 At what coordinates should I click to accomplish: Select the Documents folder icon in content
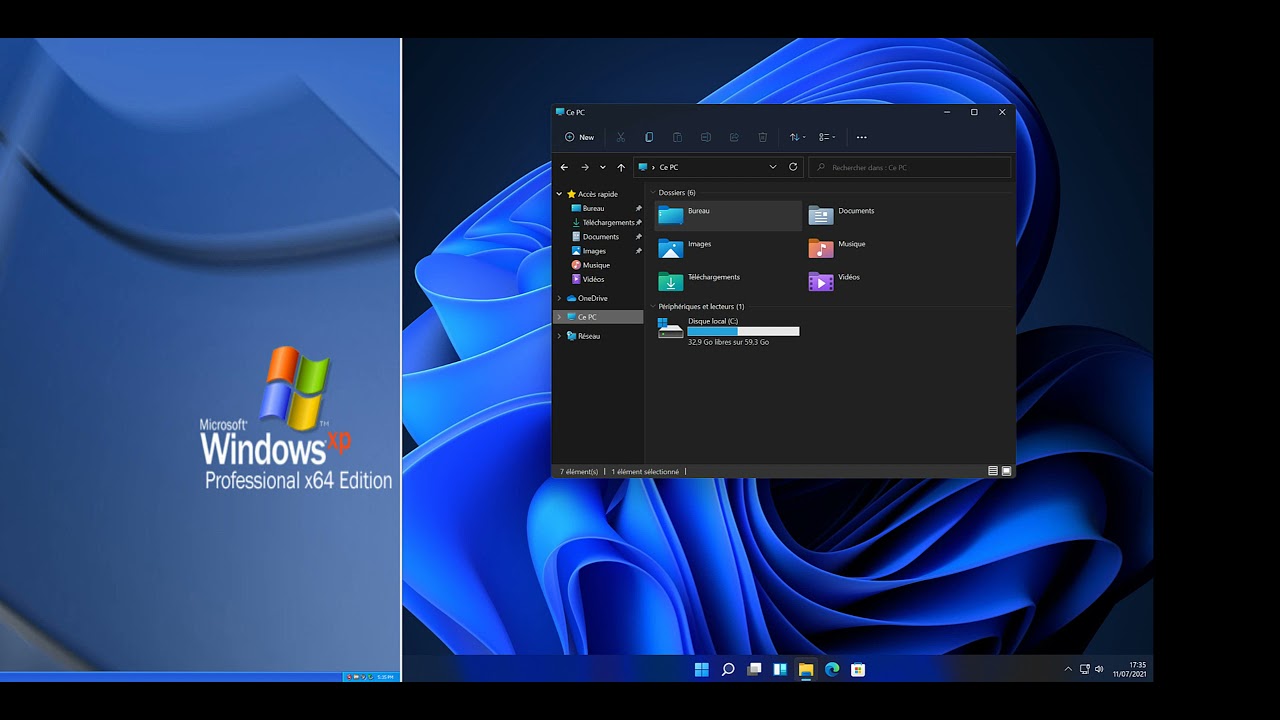click(x=821, y=215)
